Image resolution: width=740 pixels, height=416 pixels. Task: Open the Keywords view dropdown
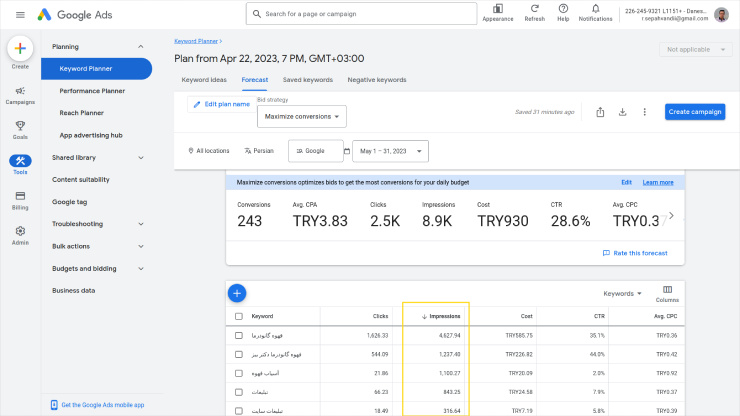[622, 293]
